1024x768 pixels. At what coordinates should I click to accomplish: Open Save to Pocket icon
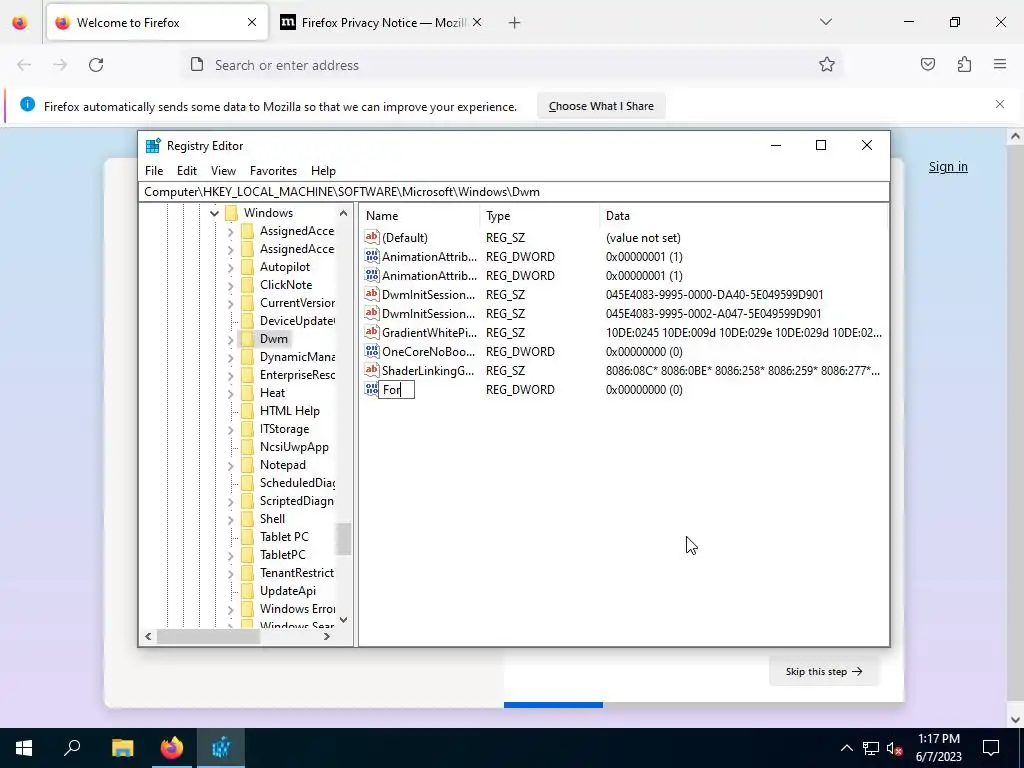pyautogui.click(x=927, y=64)
